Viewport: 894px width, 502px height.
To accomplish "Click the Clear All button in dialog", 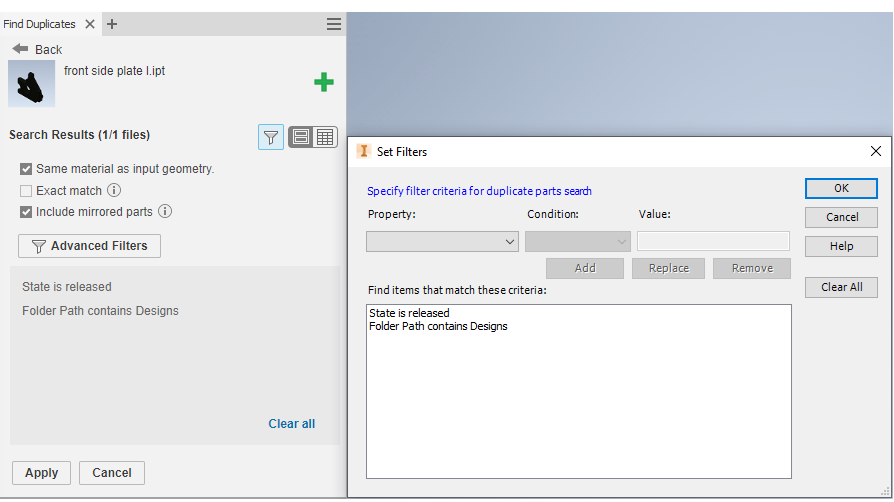I will pyautogui.click(x=841, y=288).
